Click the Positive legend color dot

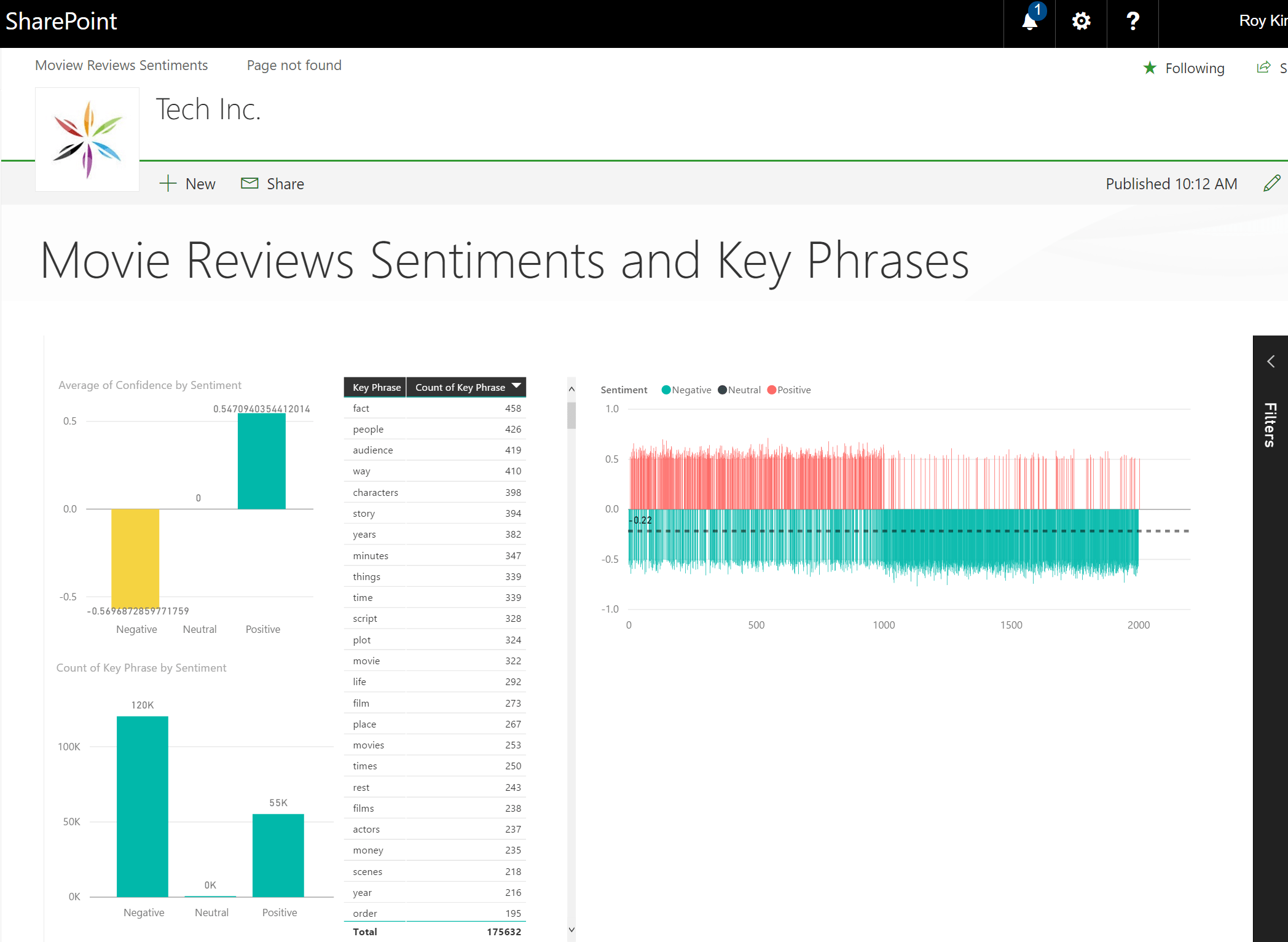pyautogui.click(x=771, y=390)
